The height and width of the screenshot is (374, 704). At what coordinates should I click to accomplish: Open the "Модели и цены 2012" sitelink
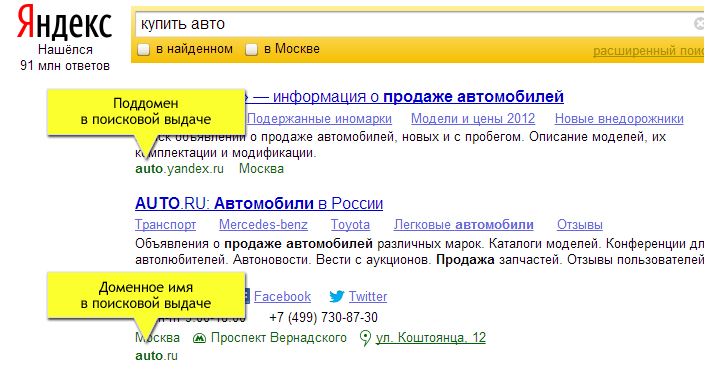pyautogui.click(x=473, y=119)
